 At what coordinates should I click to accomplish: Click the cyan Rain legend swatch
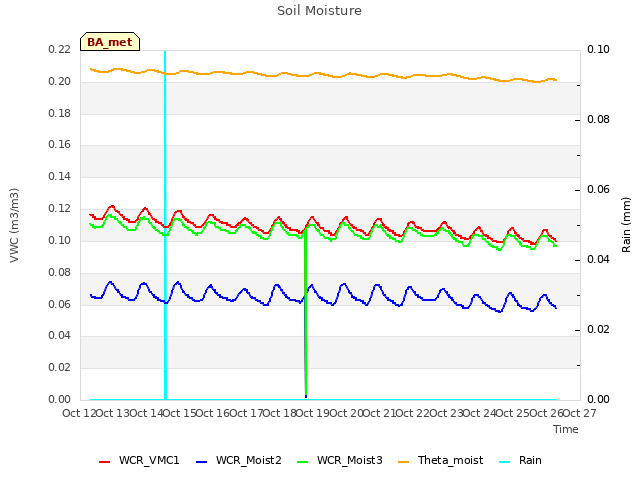[x=505, y=462]
